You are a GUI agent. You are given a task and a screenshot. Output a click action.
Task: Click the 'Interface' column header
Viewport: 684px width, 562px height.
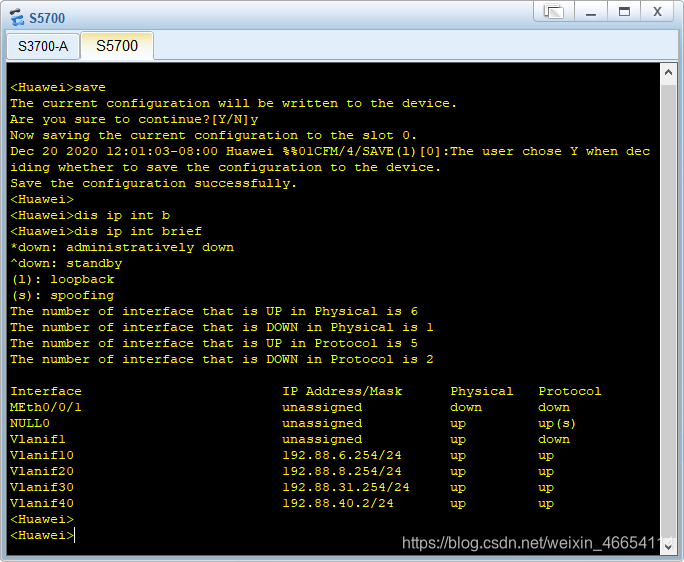click(x=46, y=391)
